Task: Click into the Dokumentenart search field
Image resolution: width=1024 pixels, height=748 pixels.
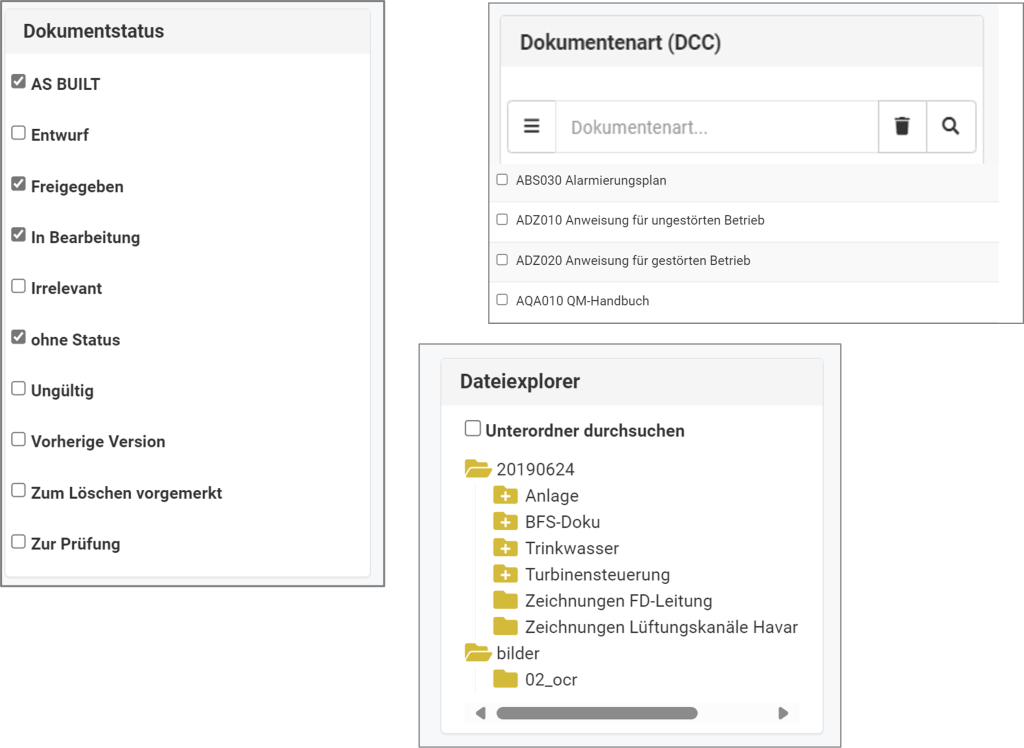Action: point(716,127)
